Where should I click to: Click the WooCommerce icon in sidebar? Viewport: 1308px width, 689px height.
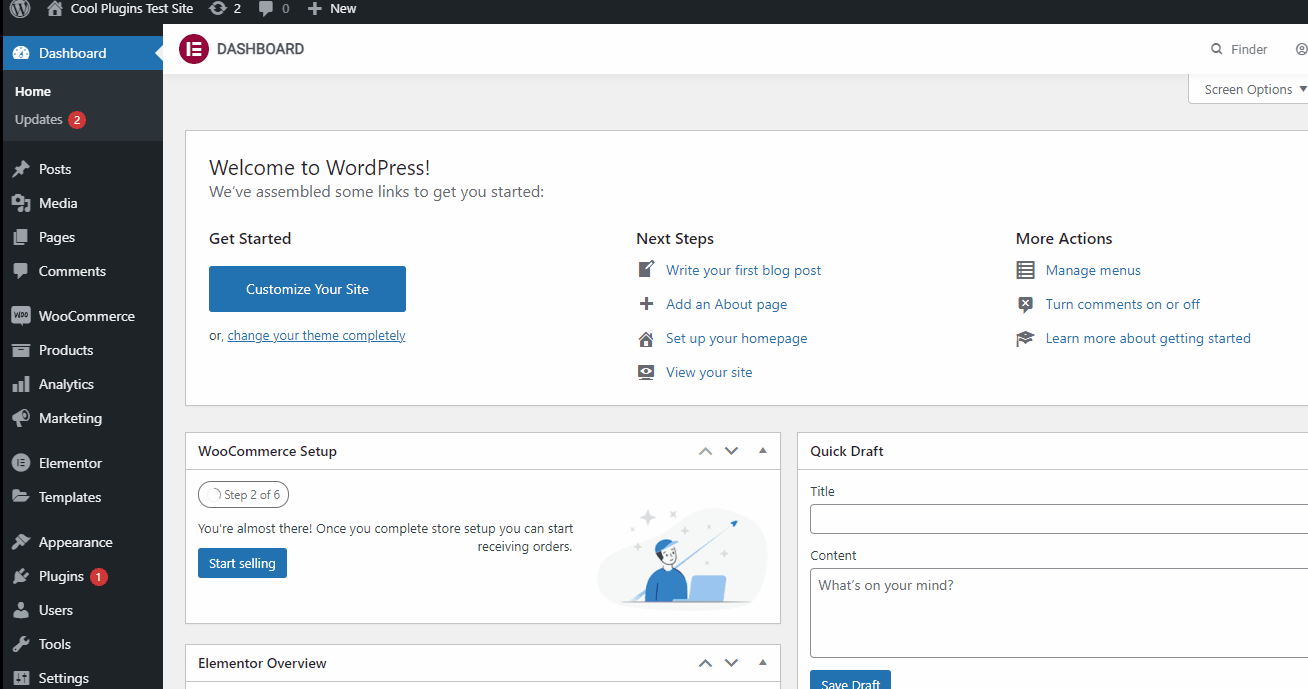point(21,316)
